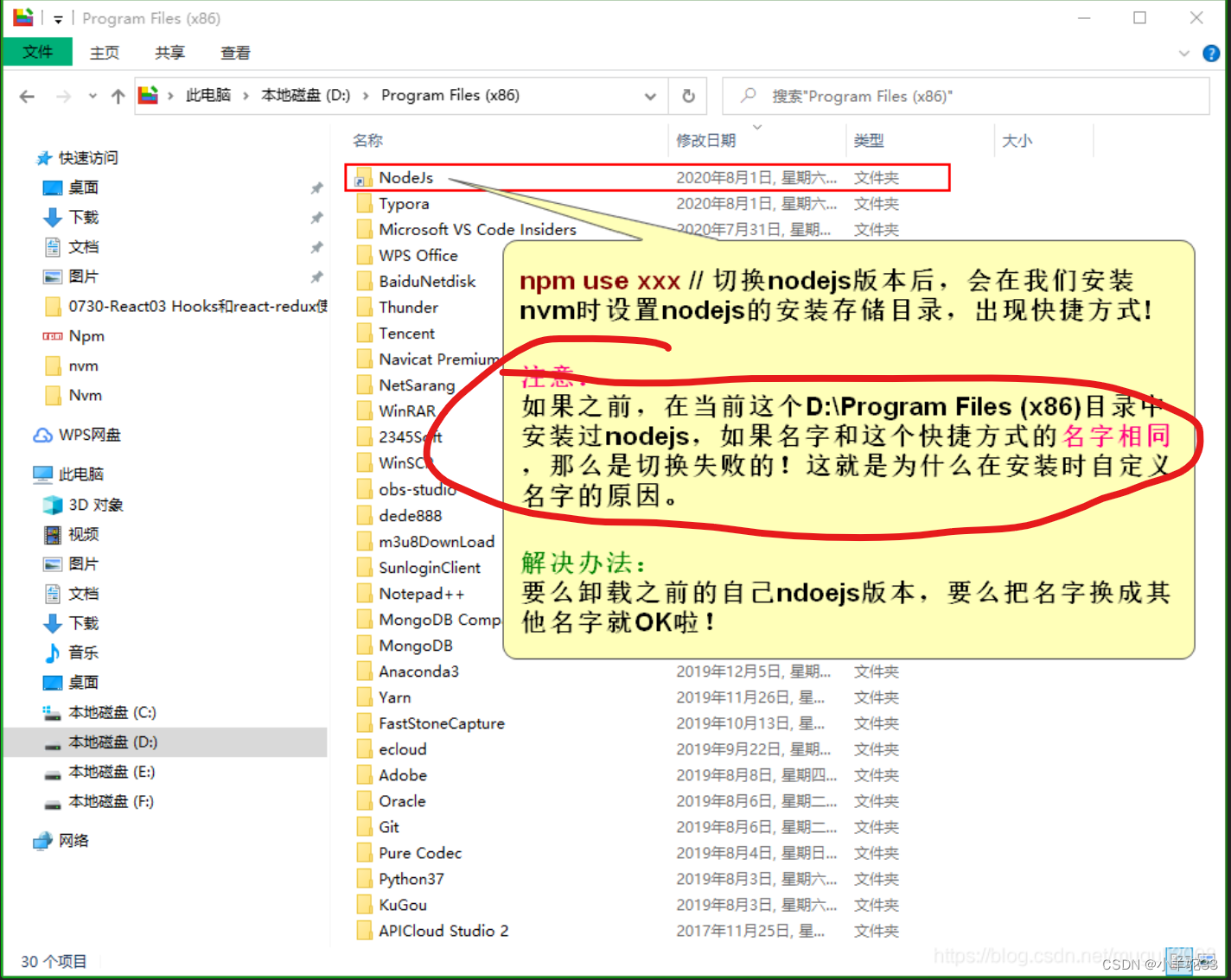Screen dimensions: 1231x980
Task: Open the 音乐 music note icon
Action: (53, 652)
